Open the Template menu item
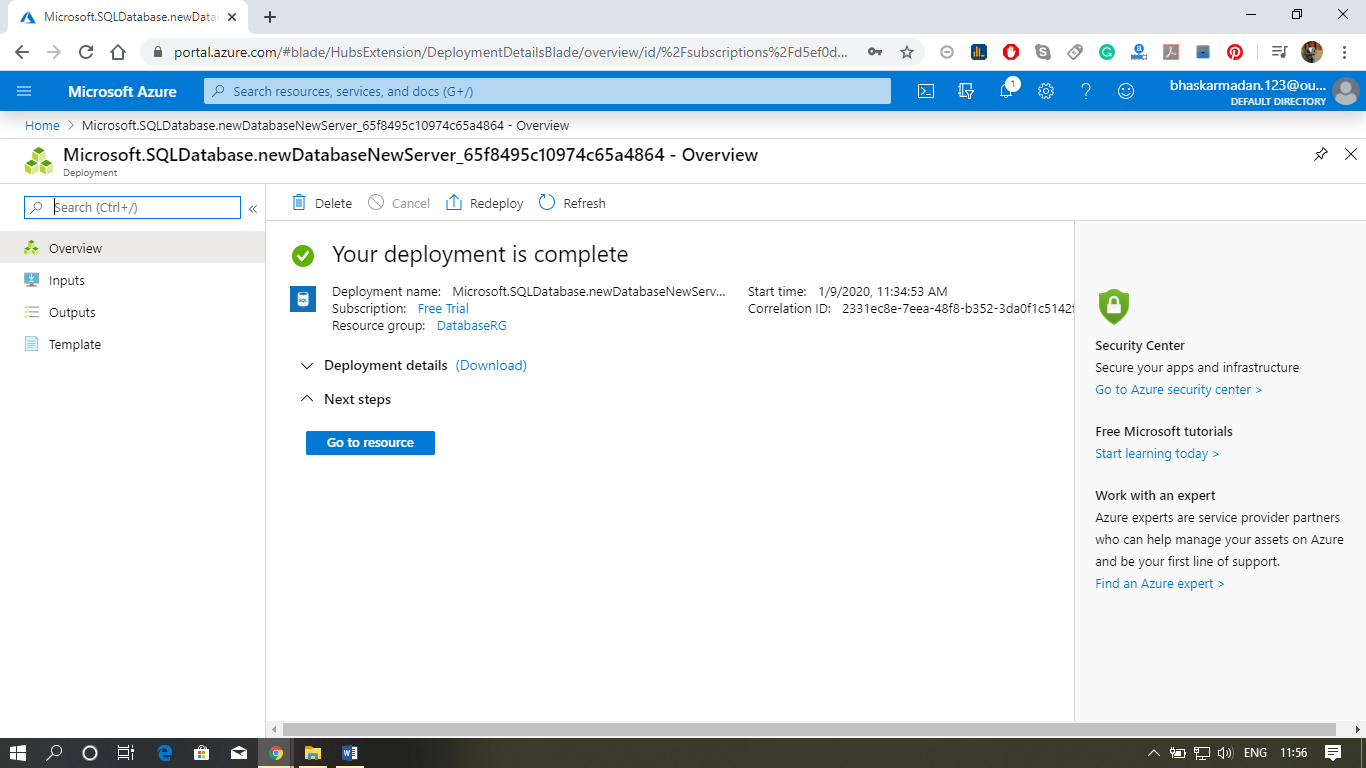1366x768 pixels. (x=132, y=344)
